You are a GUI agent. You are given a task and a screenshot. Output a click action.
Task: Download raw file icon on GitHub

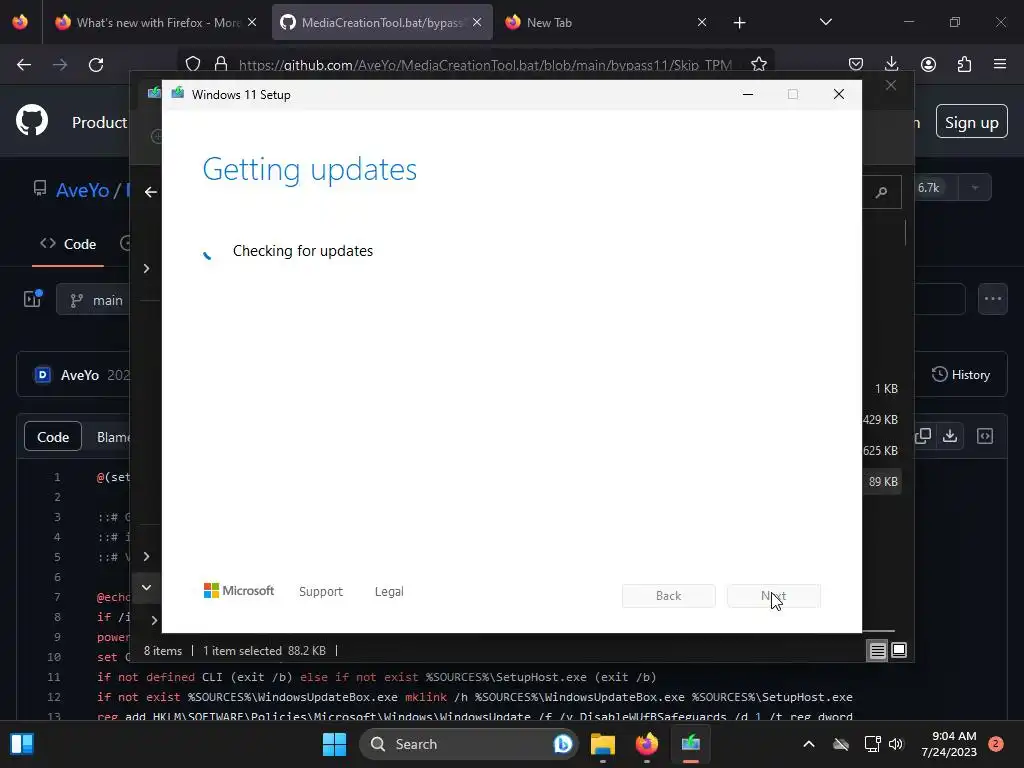(950, 436)
